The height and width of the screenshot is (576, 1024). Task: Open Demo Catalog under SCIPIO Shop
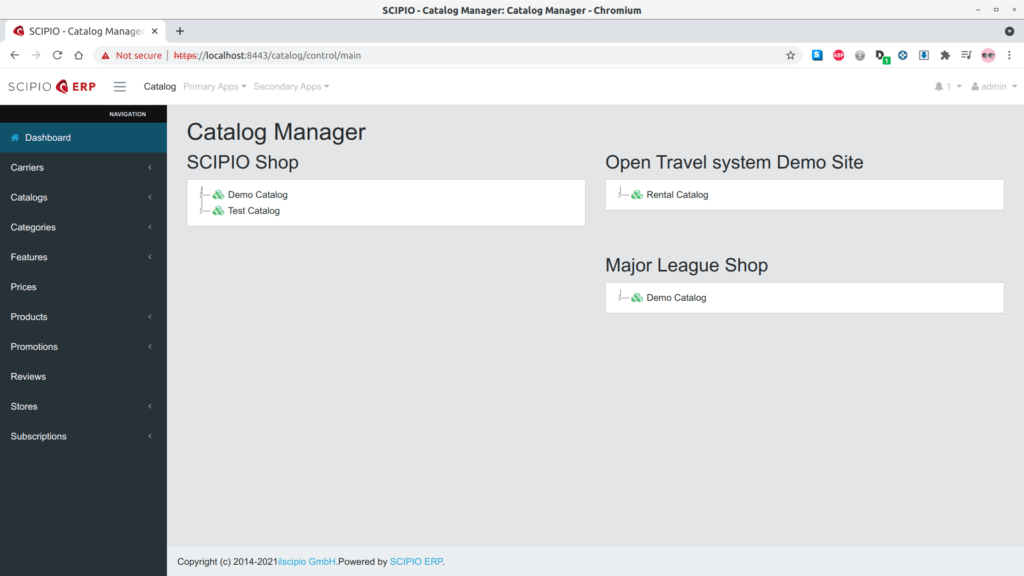coord(257,195)
